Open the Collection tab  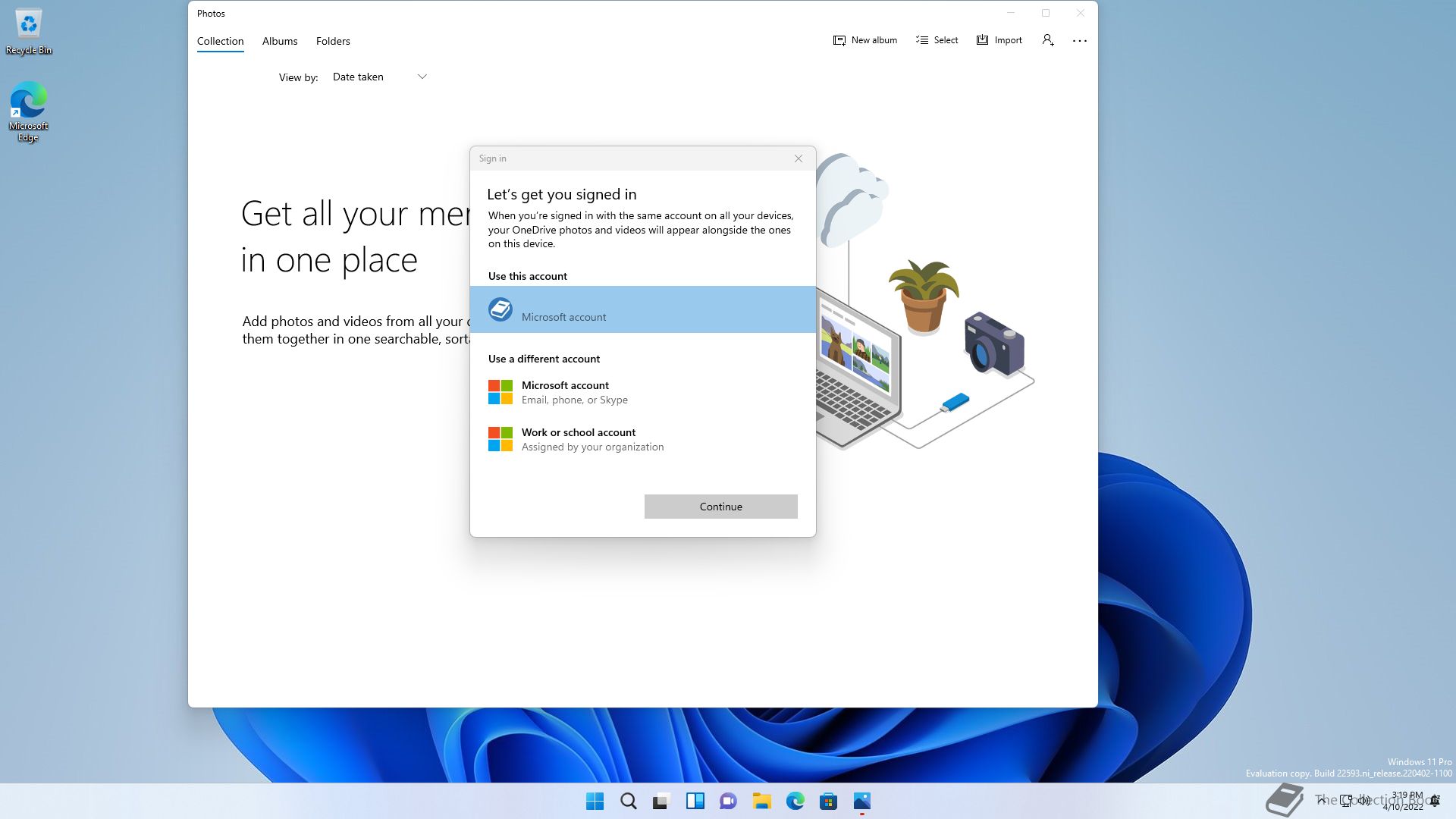[x=220, y=41]
